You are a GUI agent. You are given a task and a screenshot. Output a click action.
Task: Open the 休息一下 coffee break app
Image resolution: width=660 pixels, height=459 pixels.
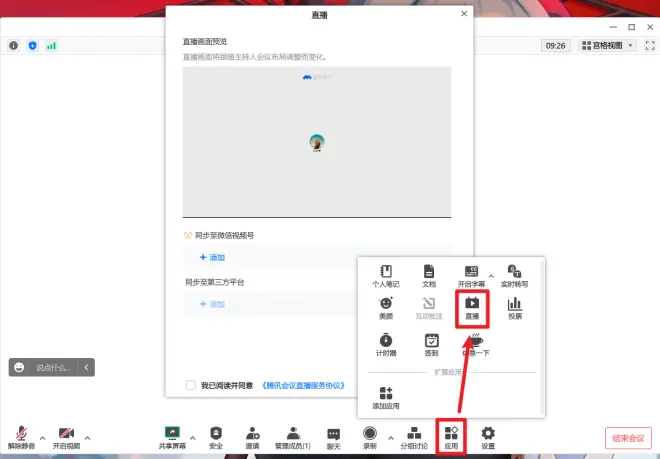476,345
